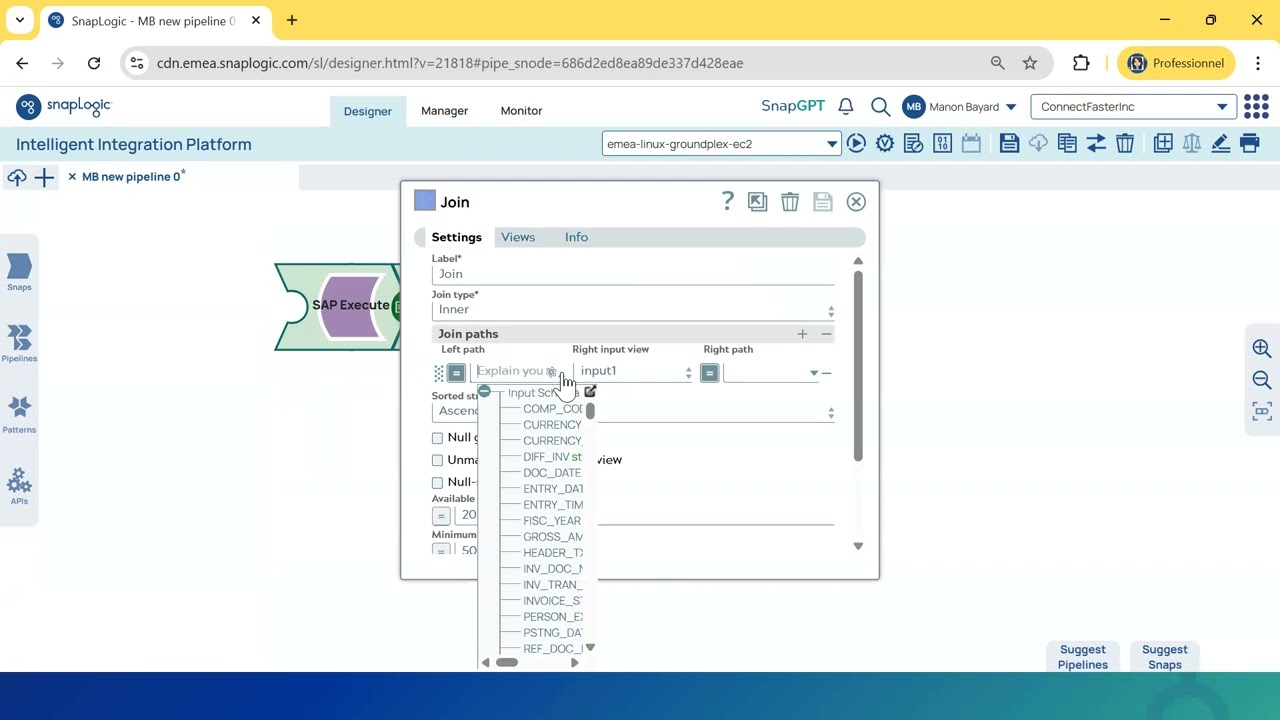This screenshot has height=720, width=1280.
Task: Toggle the expression button for Right path
Action: coord(709,373)
